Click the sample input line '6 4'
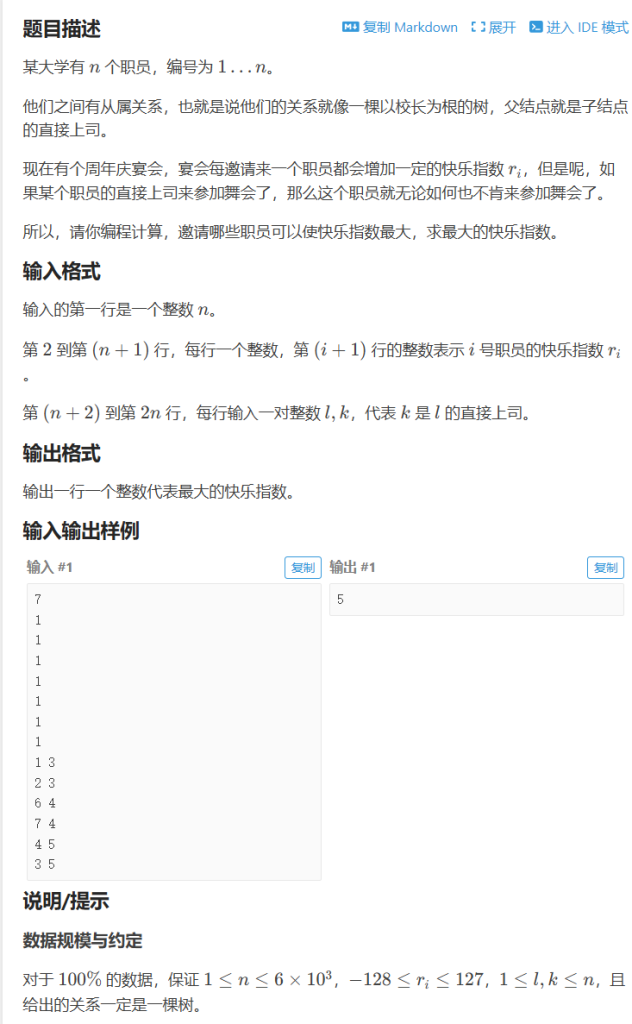Image resolution: width=632 pixels, height=1024 pixels. (x=45, y=803)
